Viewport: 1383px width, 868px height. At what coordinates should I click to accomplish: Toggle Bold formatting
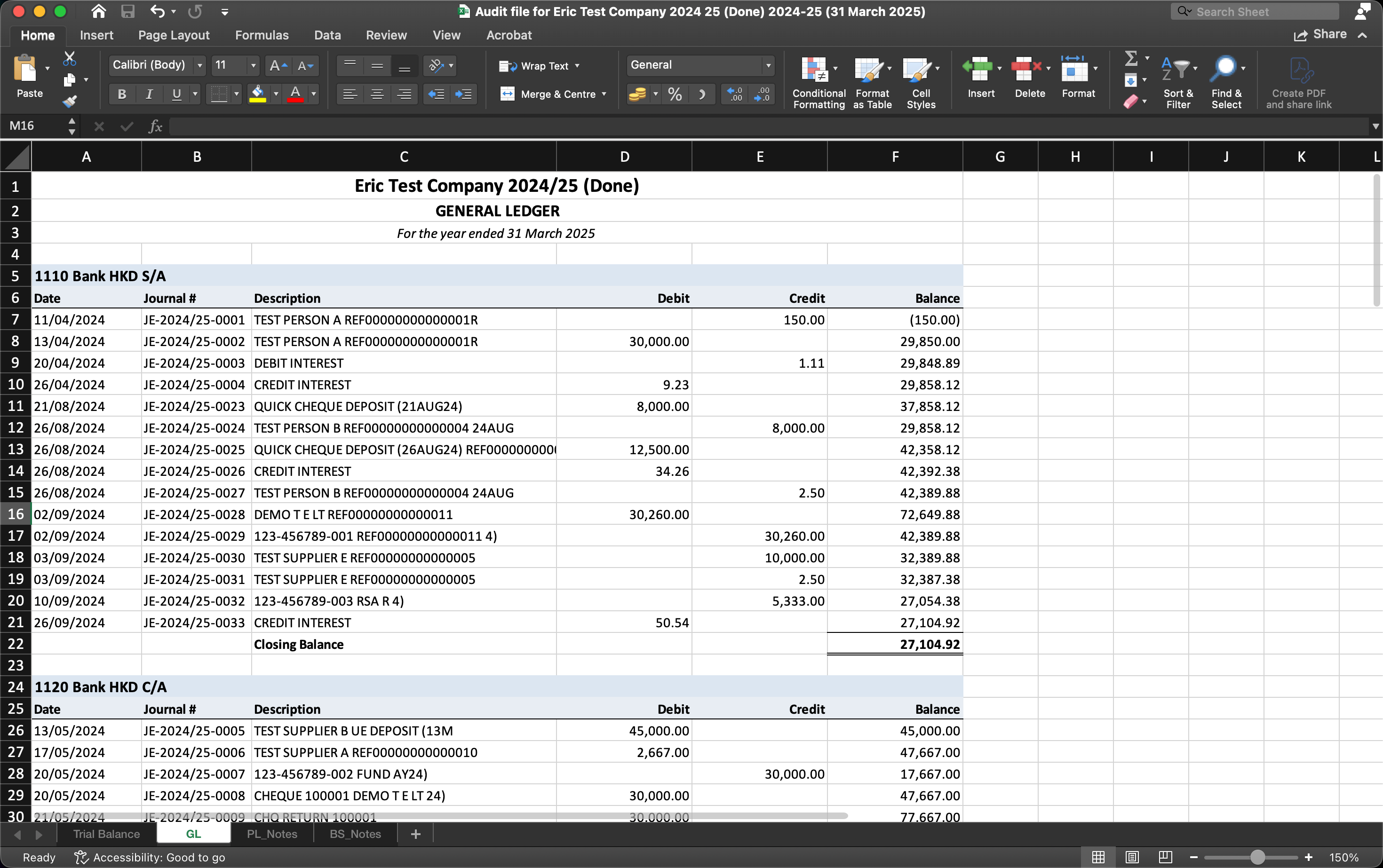122,94
